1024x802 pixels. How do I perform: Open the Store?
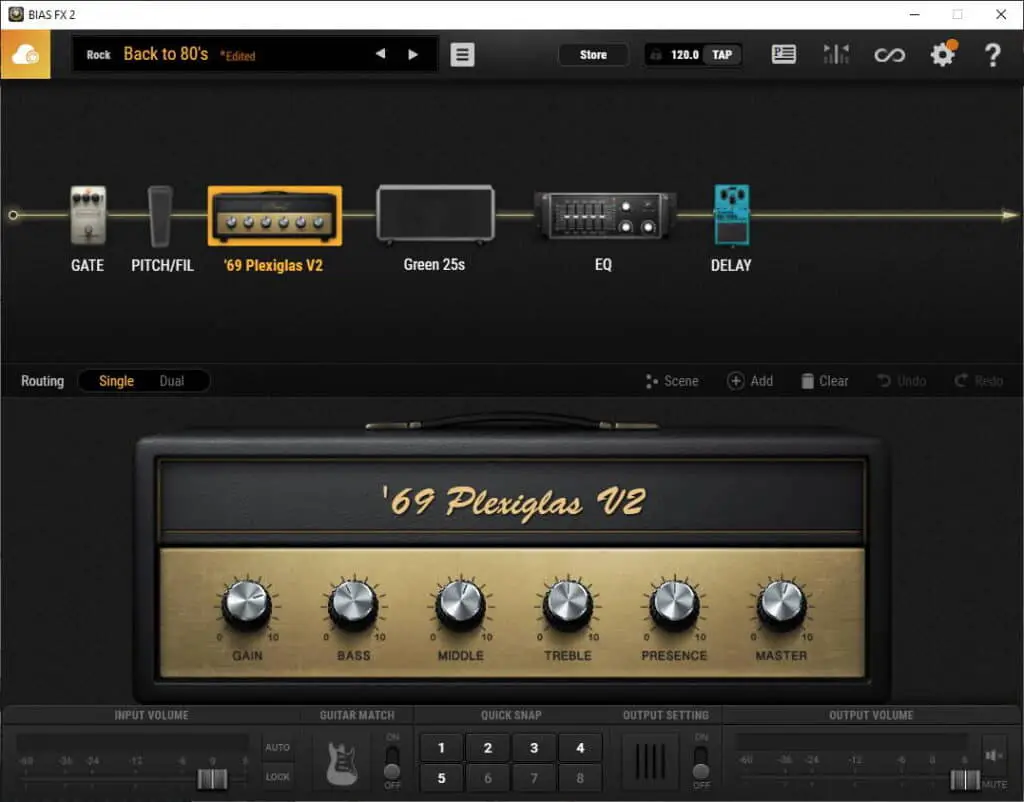(x=593, y=55)
